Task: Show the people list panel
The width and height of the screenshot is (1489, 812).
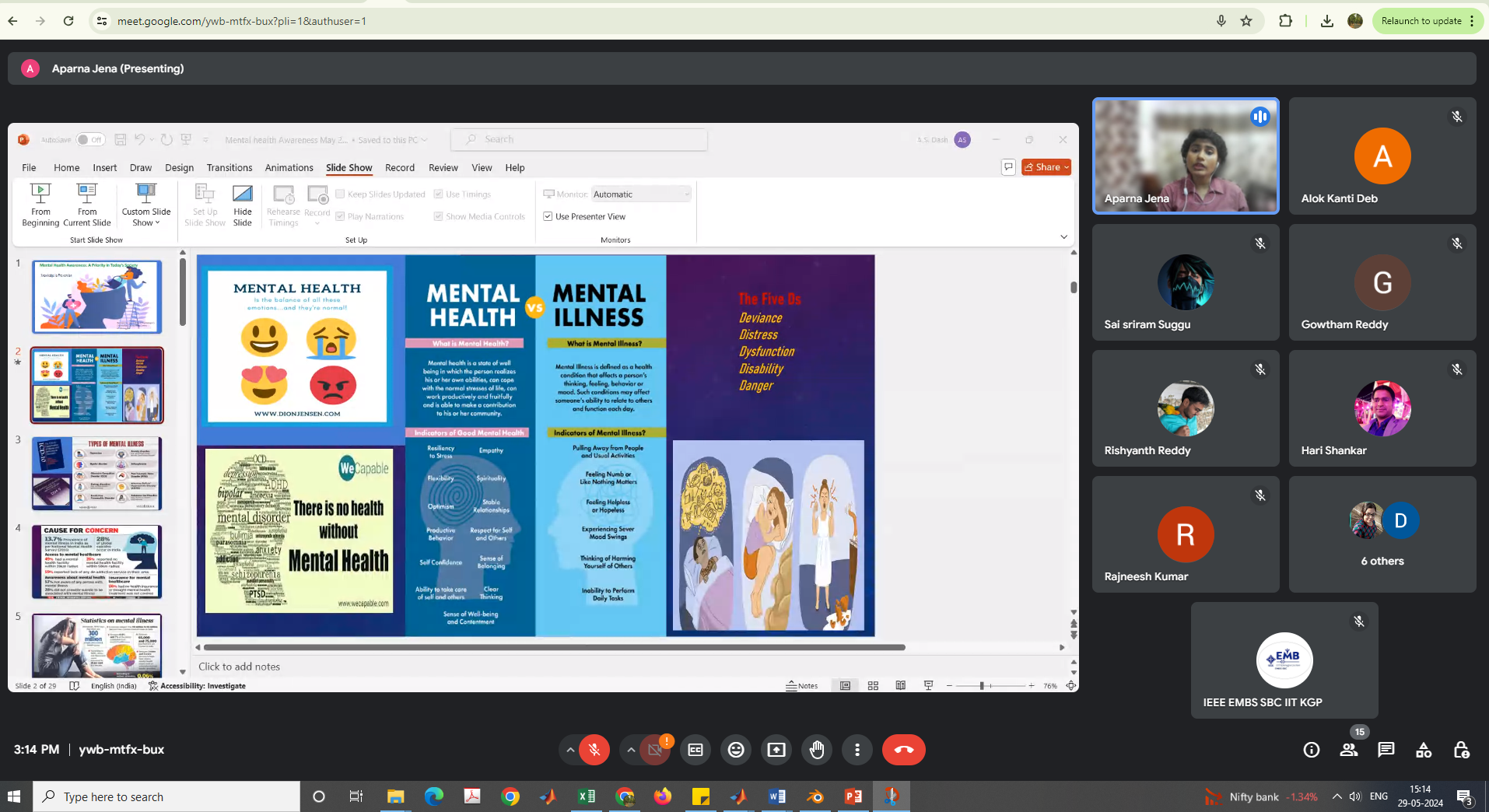Action: pyautogui.click(x=1349, y=750)
